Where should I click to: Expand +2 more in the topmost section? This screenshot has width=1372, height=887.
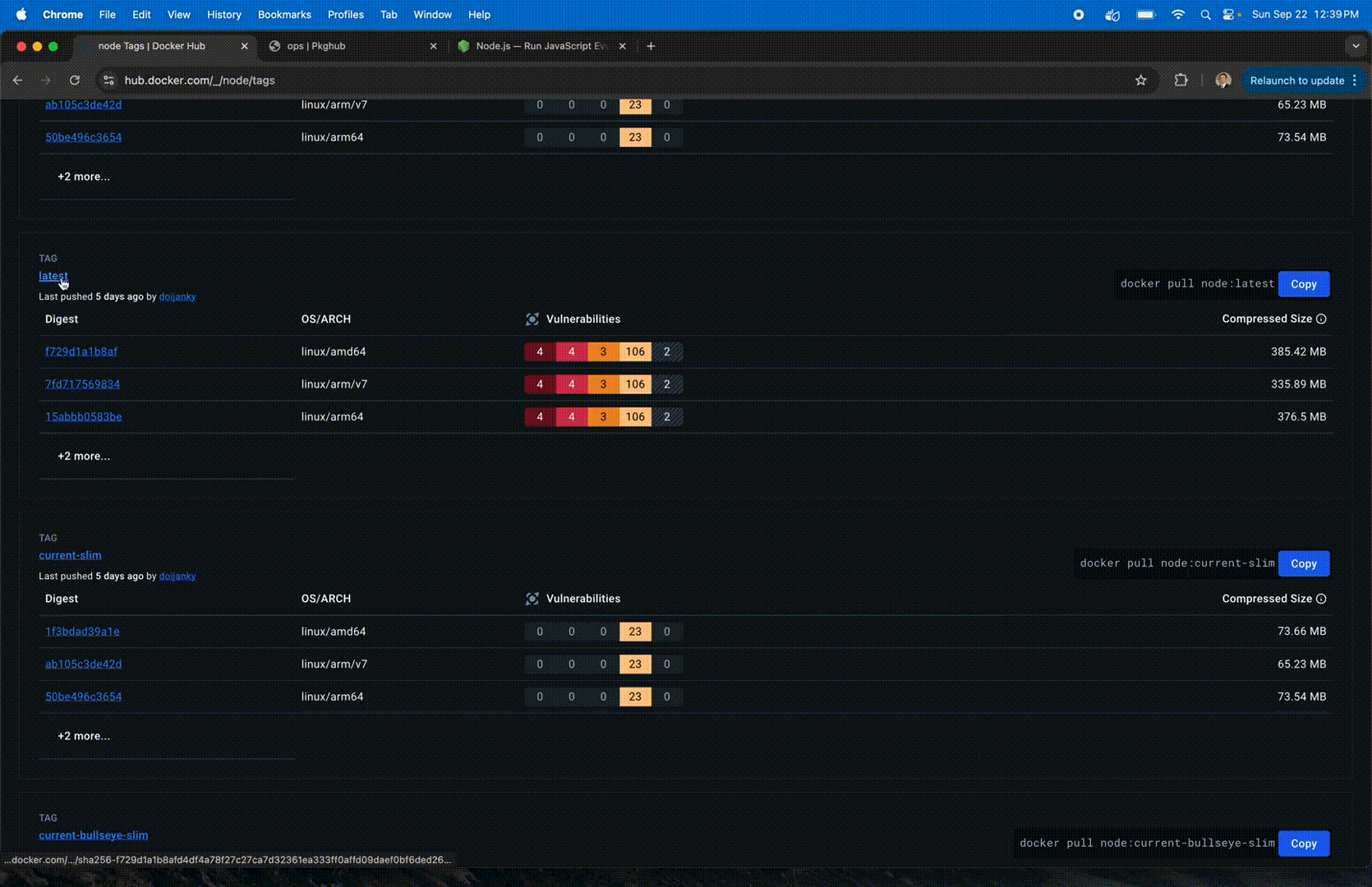pyautogui.click(x=84, y=177)
